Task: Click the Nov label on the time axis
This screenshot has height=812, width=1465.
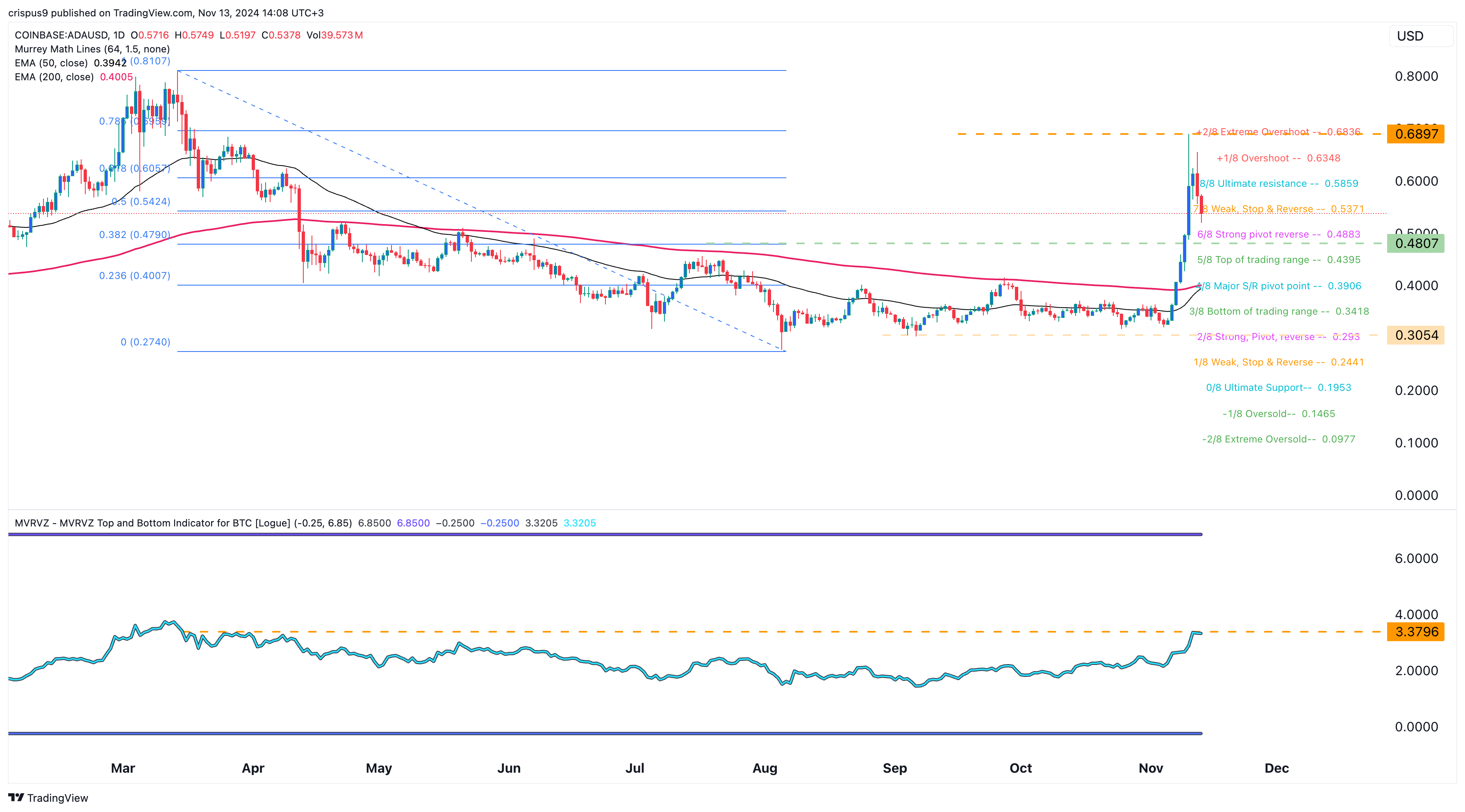Action: (x=1151, y=768)
